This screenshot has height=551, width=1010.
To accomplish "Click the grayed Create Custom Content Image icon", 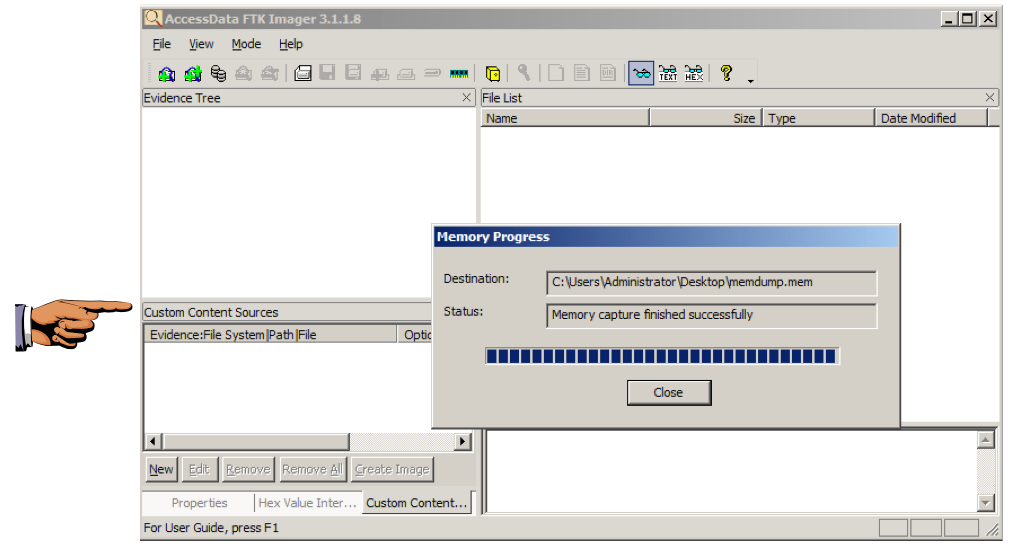I will tap(406, 74).
